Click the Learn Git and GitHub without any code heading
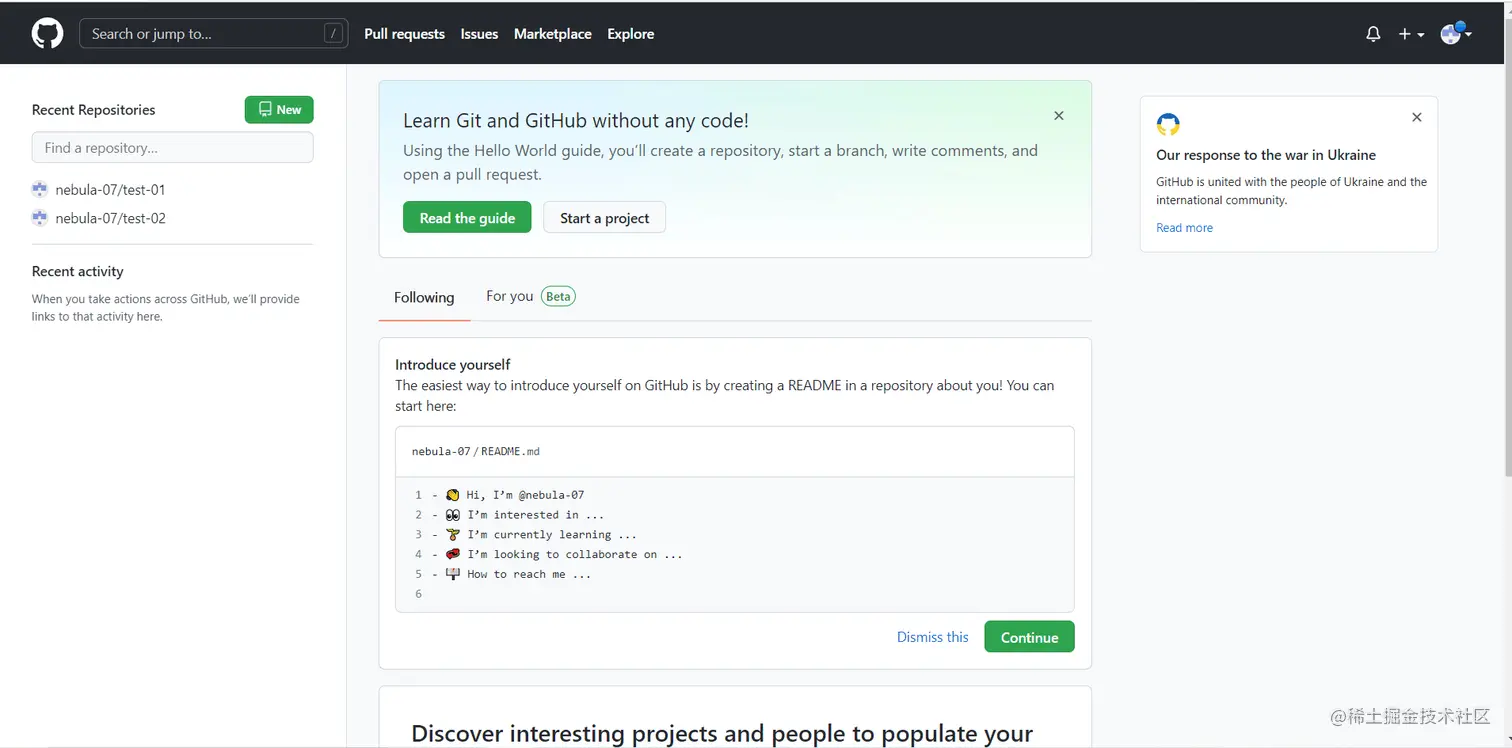The width and height of the screenshot is (1512, 748). (576, 121)
